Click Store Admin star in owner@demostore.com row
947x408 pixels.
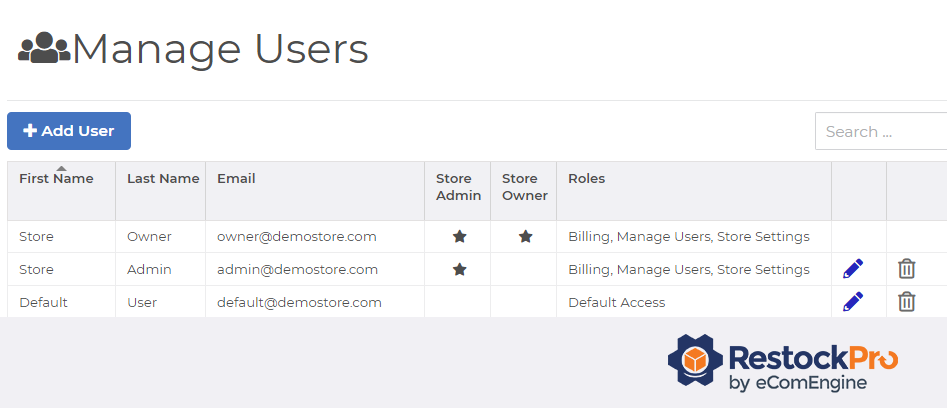tap(459, 237)
